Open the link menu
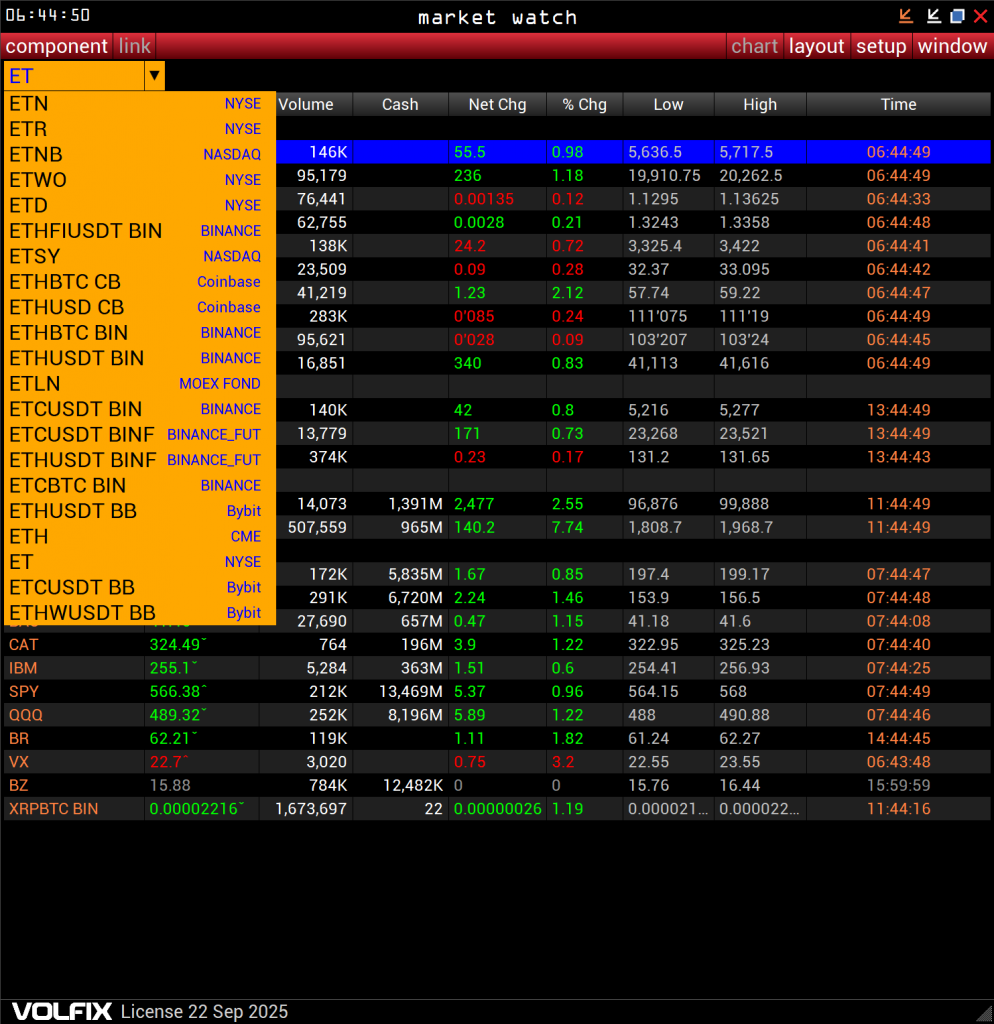This screenshot has width=994, height=1024. [135, 46]
